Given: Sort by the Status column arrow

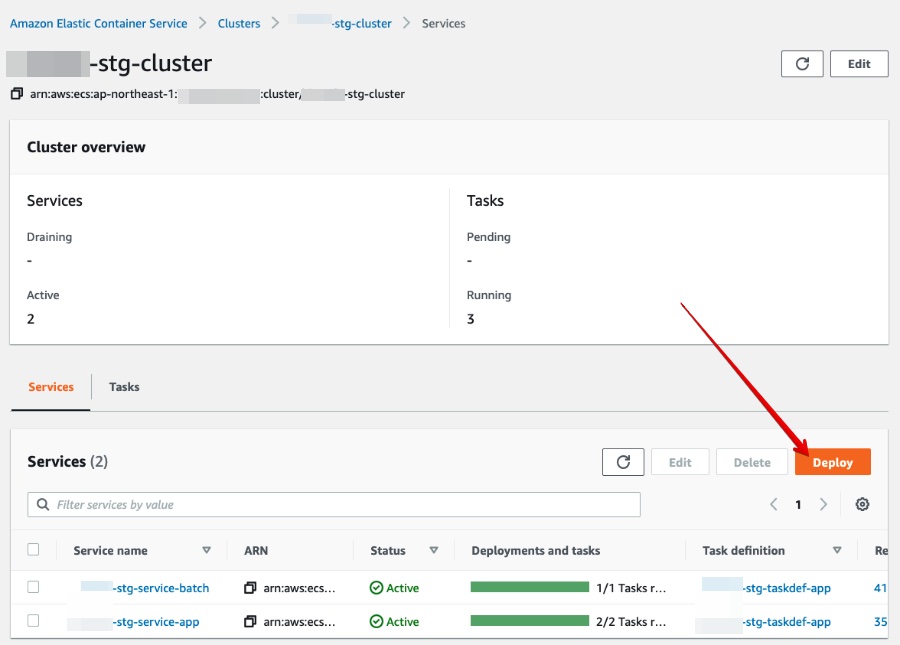Looking at the screenshot, I should [433, 550].
